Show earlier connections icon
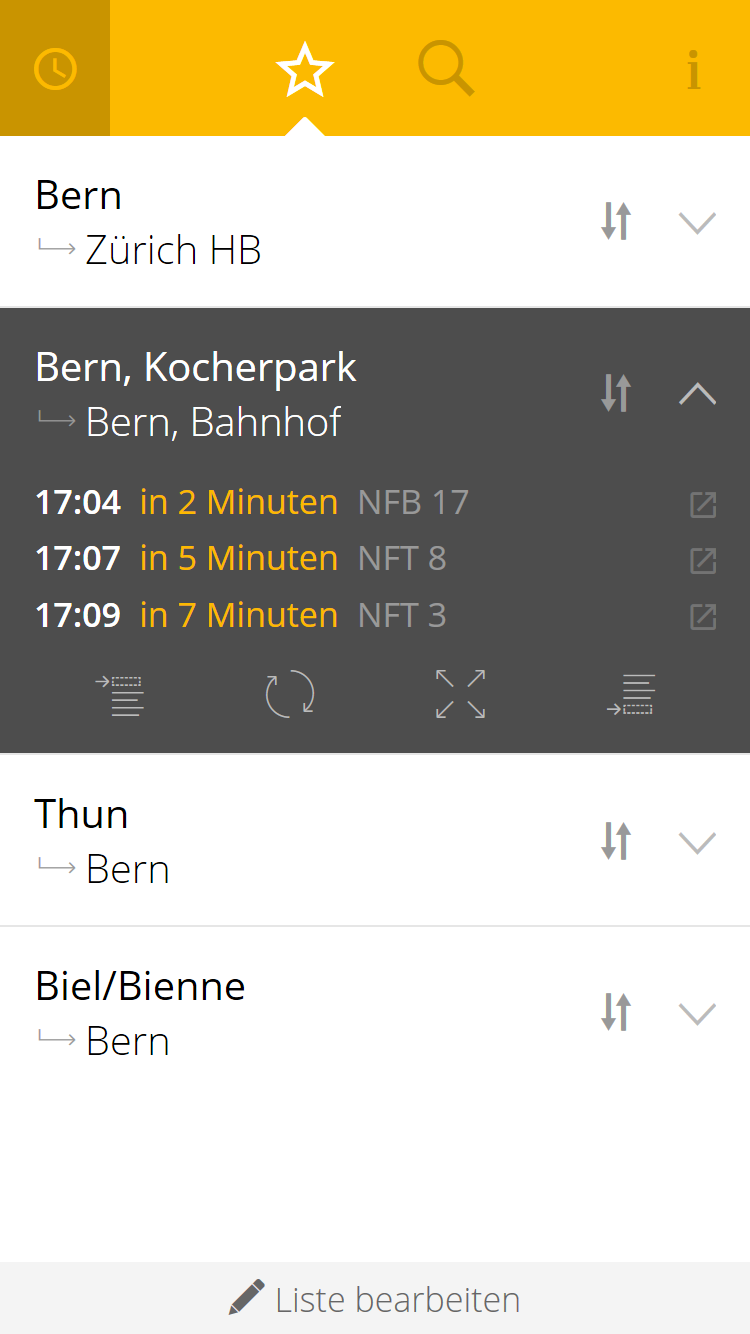 [120, 695]
